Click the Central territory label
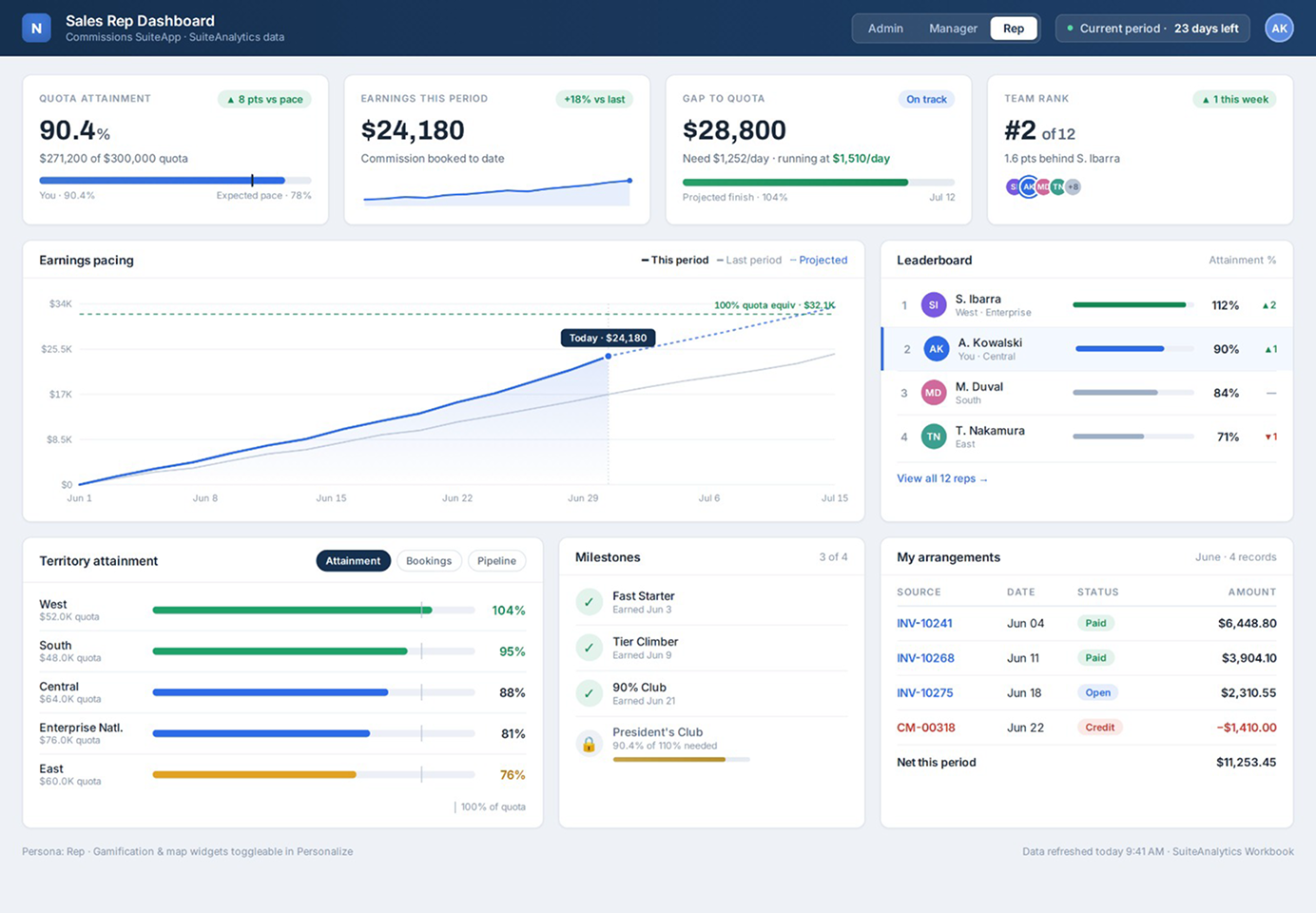The image size is (1316, 913). pyautogui.click(x=59, y=687)
